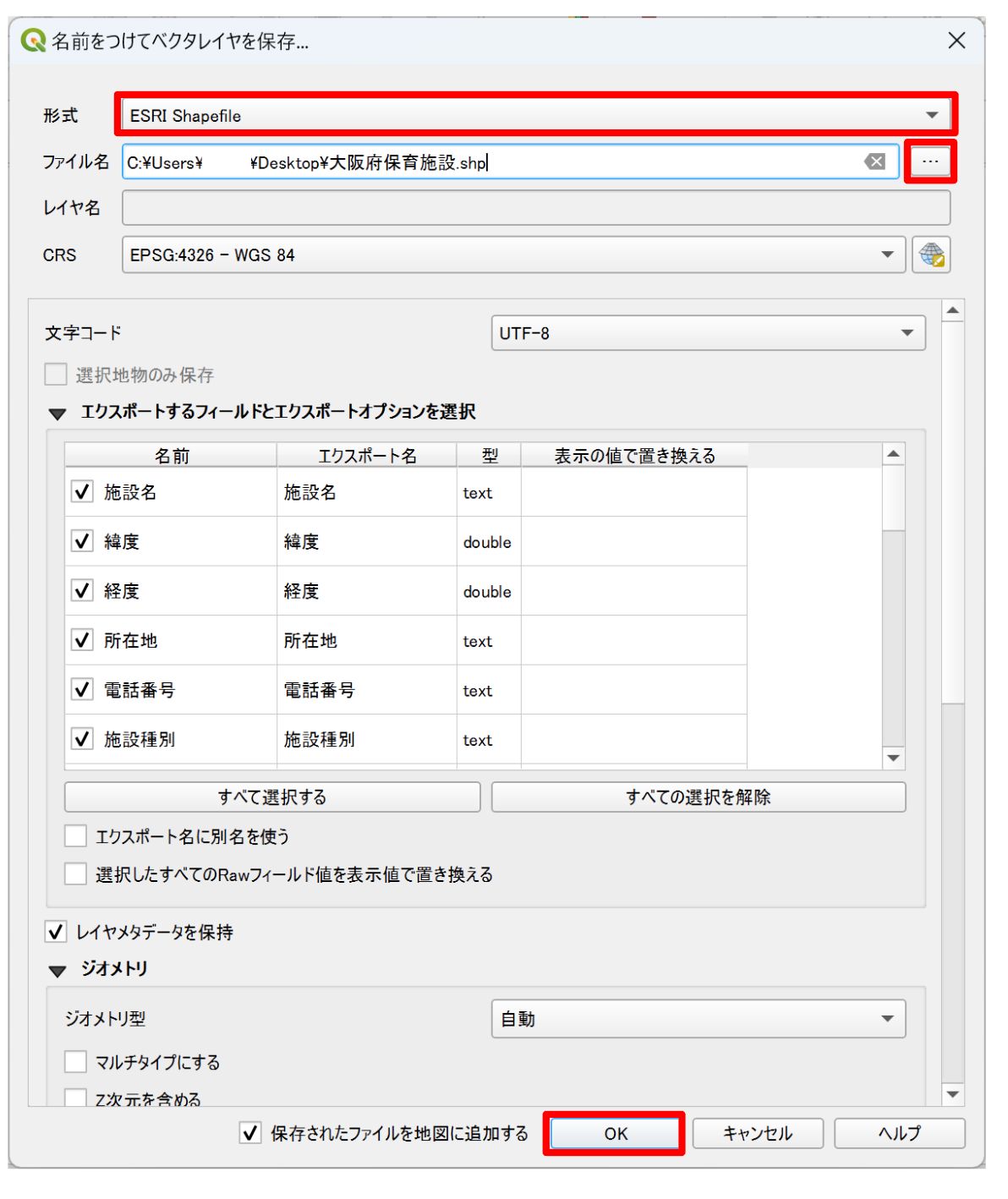Click the CRS selector globe icon
This screenshot has width=1008, height=1199.
pyautogui.click(x=931, y=255)
